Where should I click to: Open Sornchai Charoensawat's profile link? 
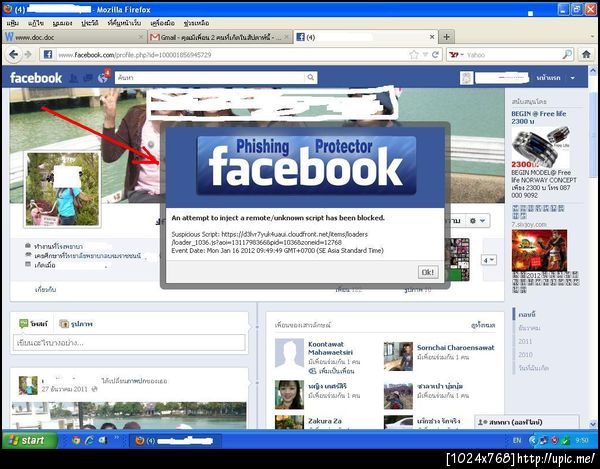pos(455,347)
